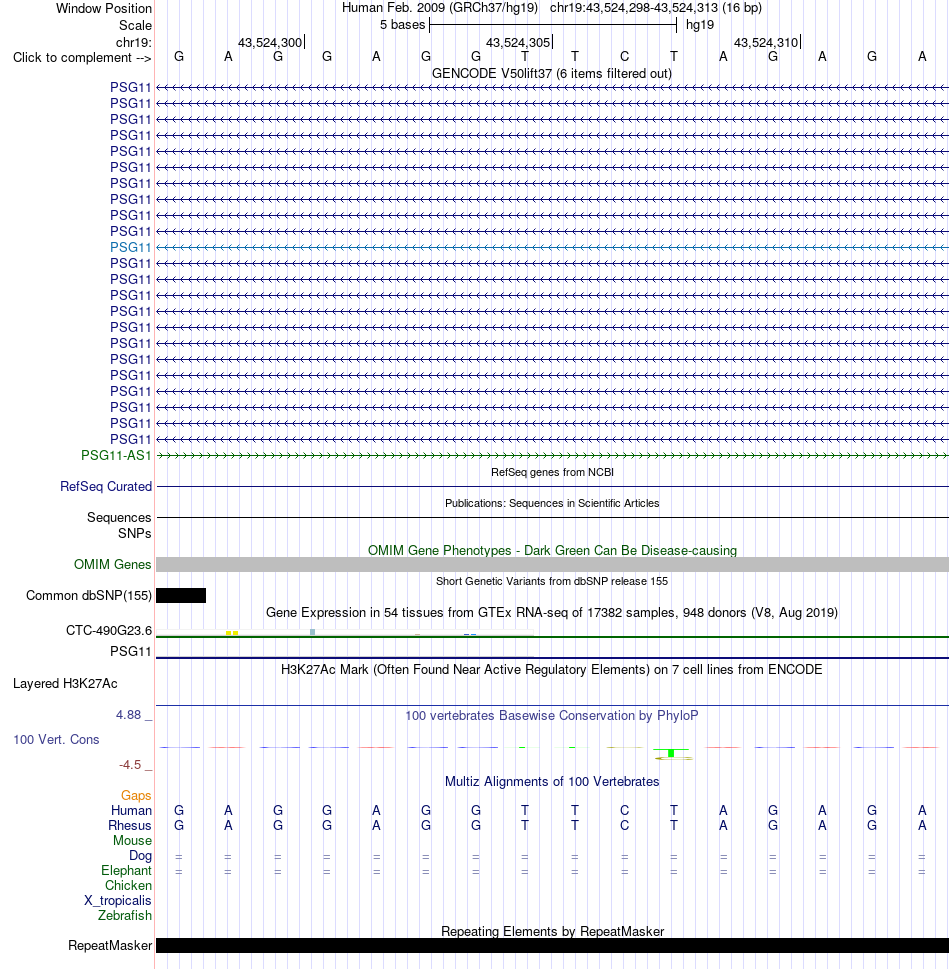The width and height of the screenshot is (950, 969).
Task: Click the OMIM Genes label
Action: coord(112,564)
